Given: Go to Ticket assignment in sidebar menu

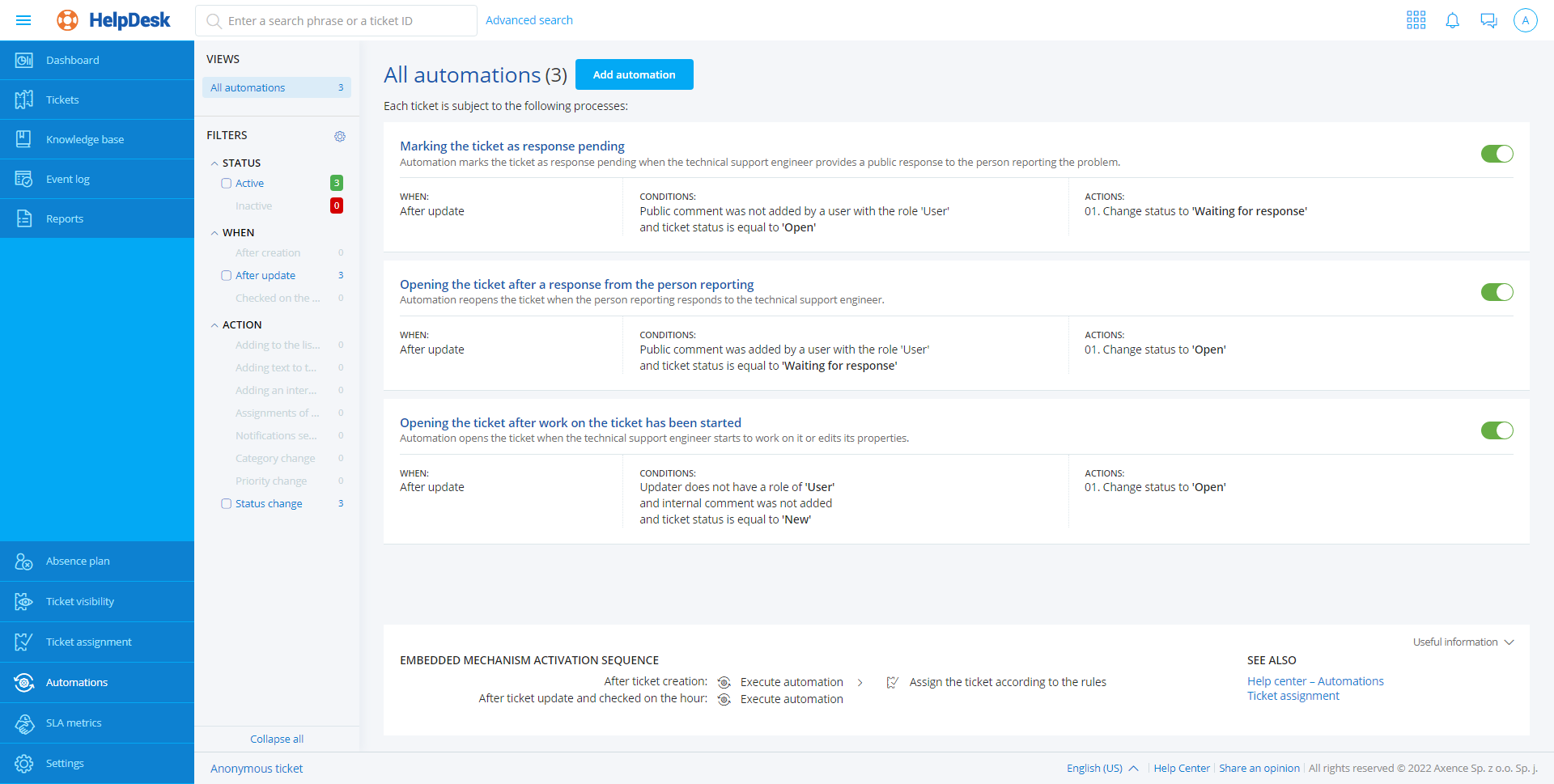Looking at the screenshot, I should tap(88, 642).
